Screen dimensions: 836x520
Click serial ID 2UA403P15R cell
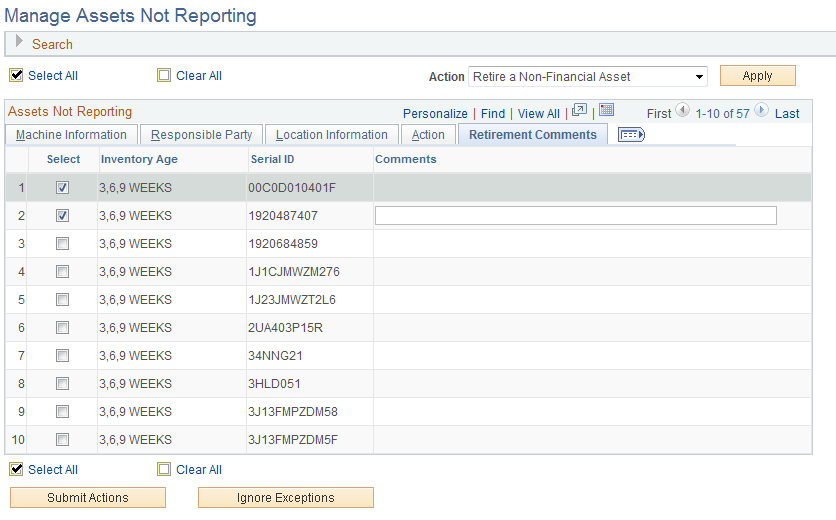pos(285,327)
